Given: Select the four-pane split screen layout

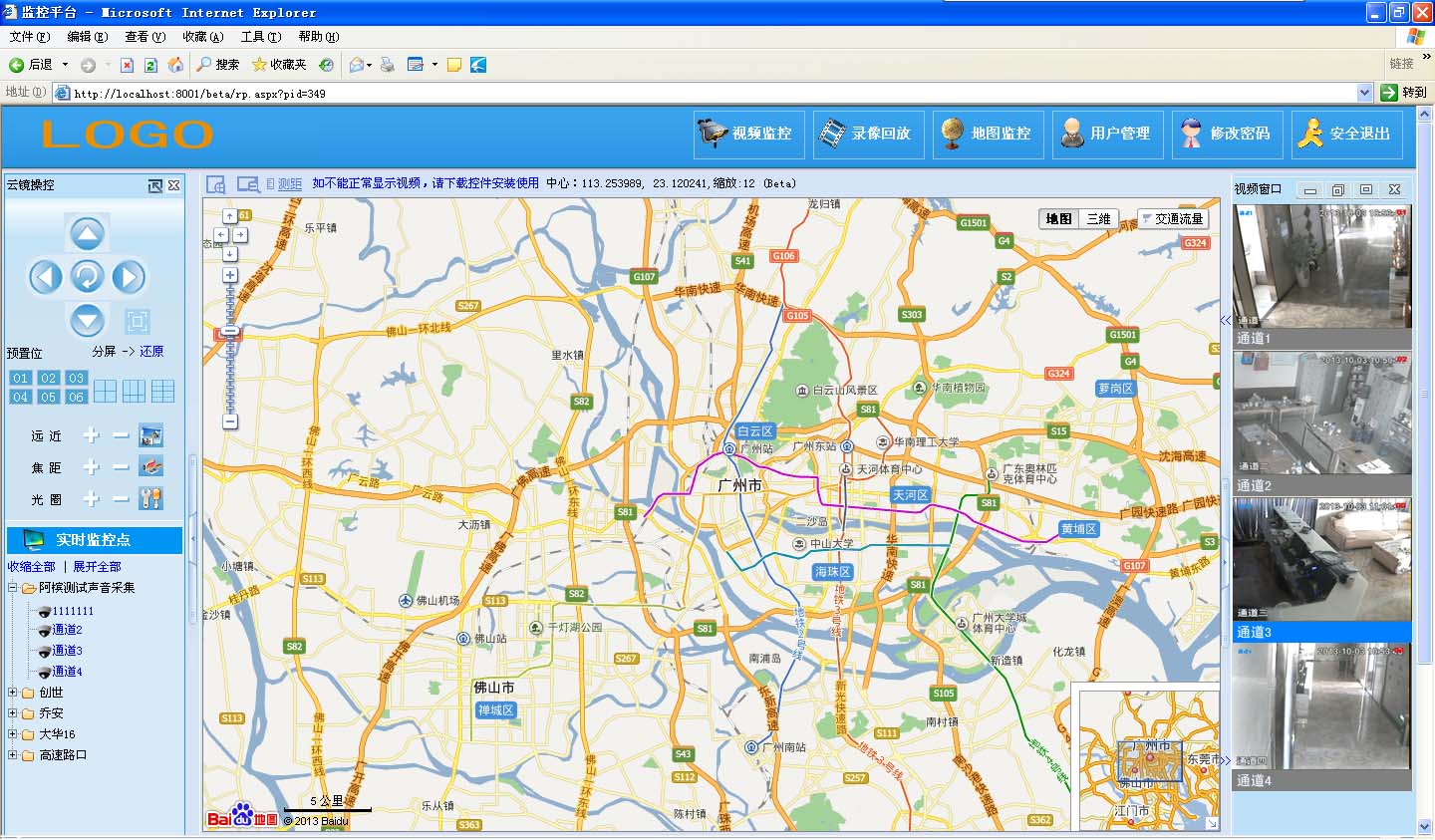Looking at the screenshot, I should click(x=106, y=390).
